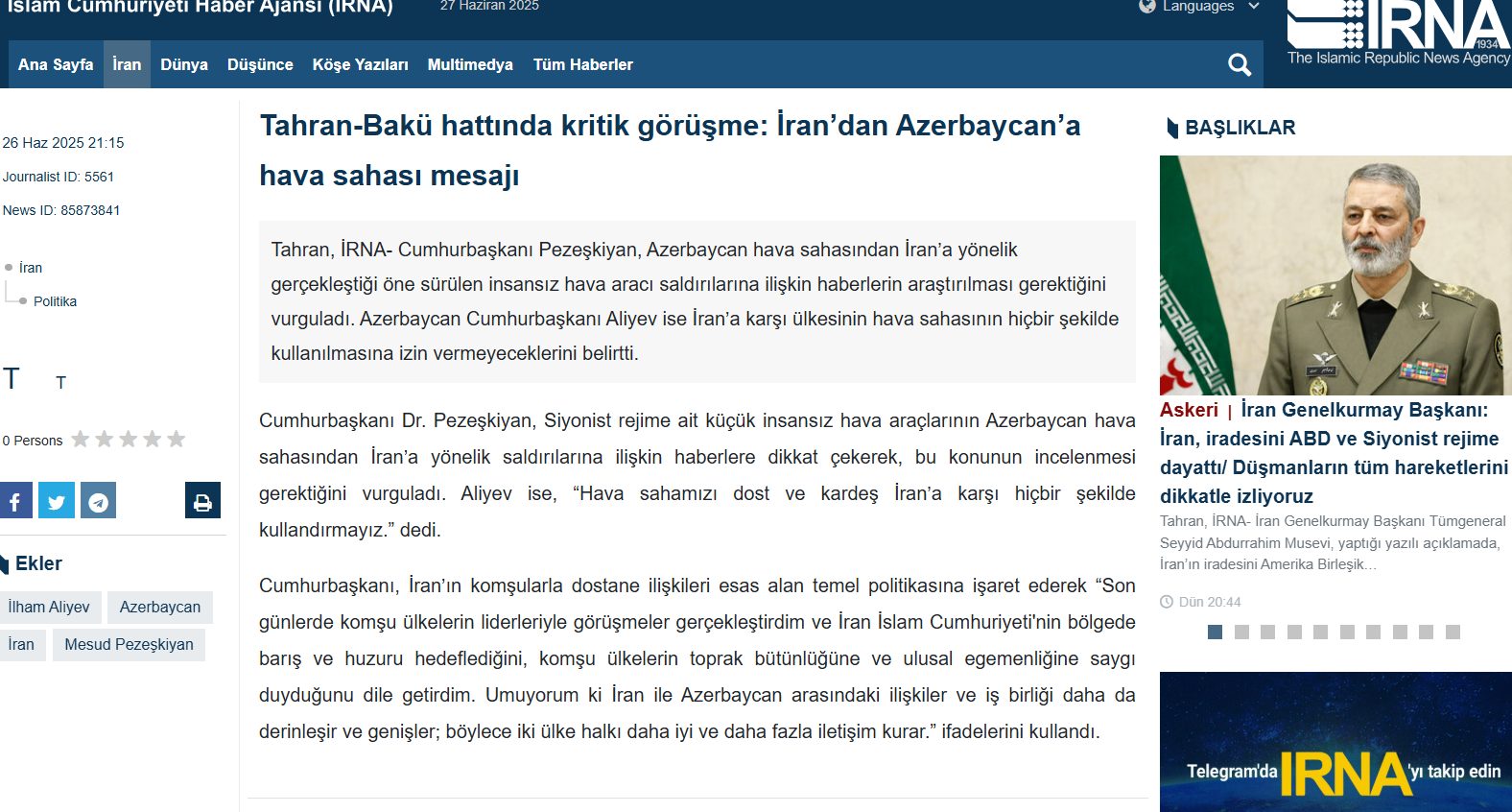Rate article with third star
Image resolution: width=1512 pixels, height=812 pixels.
[x=129, y=439]
